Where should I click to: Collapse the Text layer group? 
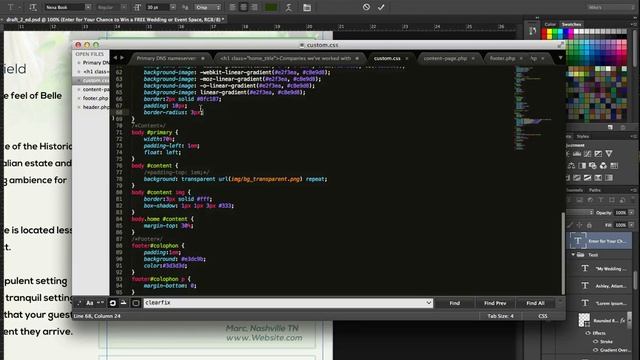coord(573,255)
